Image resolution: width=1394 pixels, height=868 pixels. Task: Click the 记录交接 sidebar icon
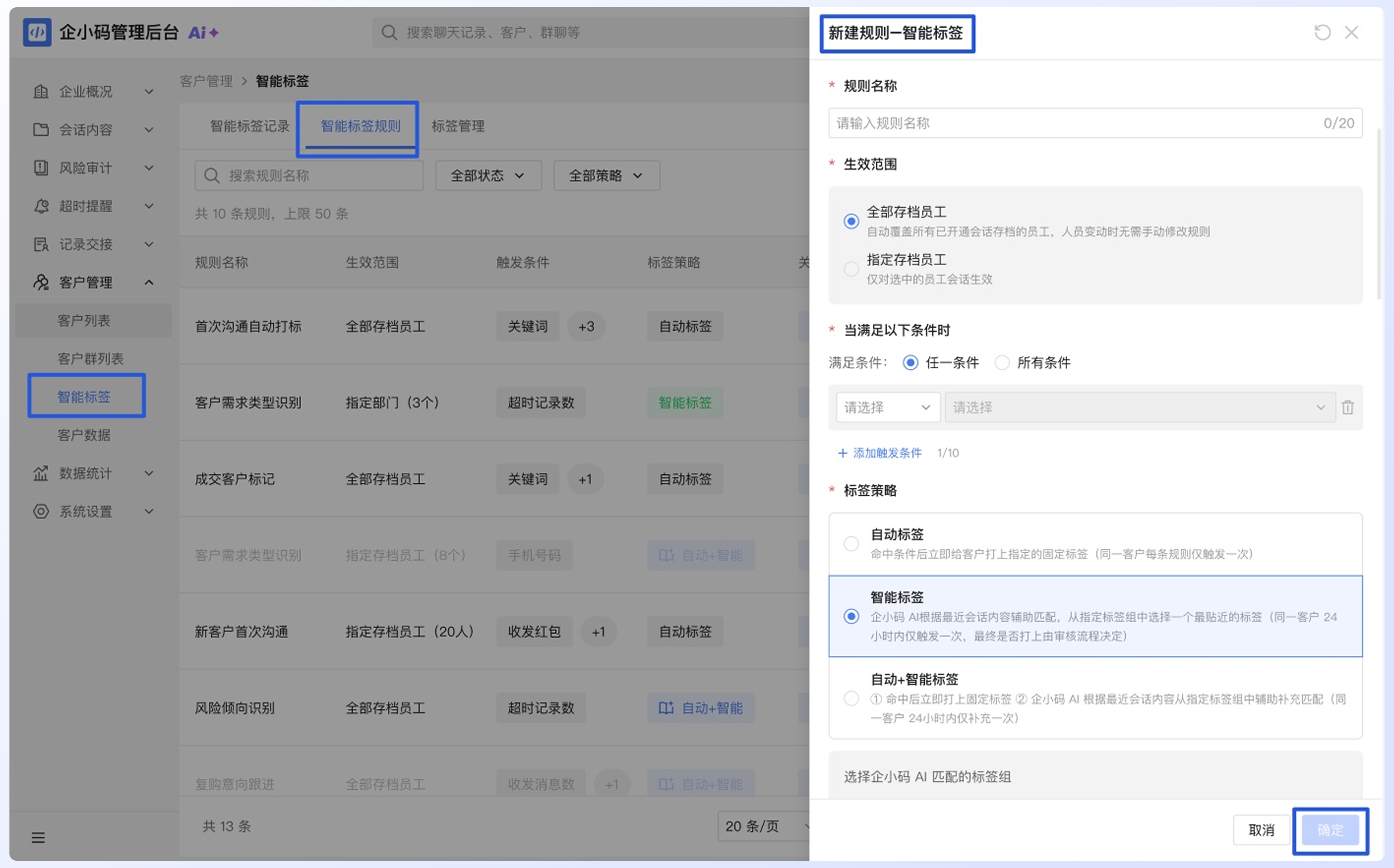point(41,245)
